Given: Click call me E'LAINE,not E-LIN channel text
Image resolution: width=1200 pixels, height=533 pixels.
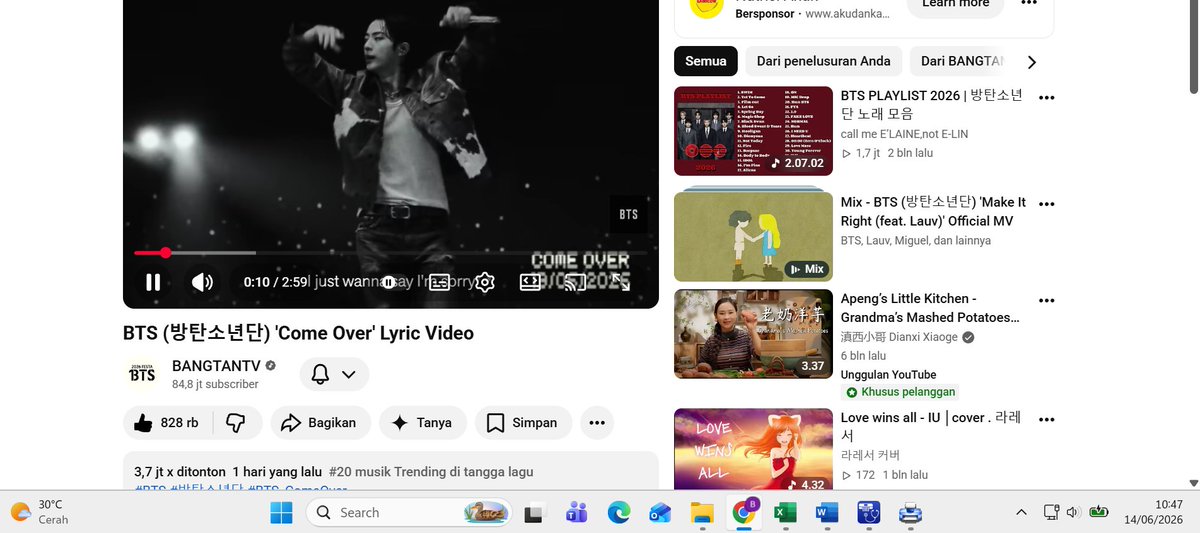Looking at the screenshot, I should 904,134.
